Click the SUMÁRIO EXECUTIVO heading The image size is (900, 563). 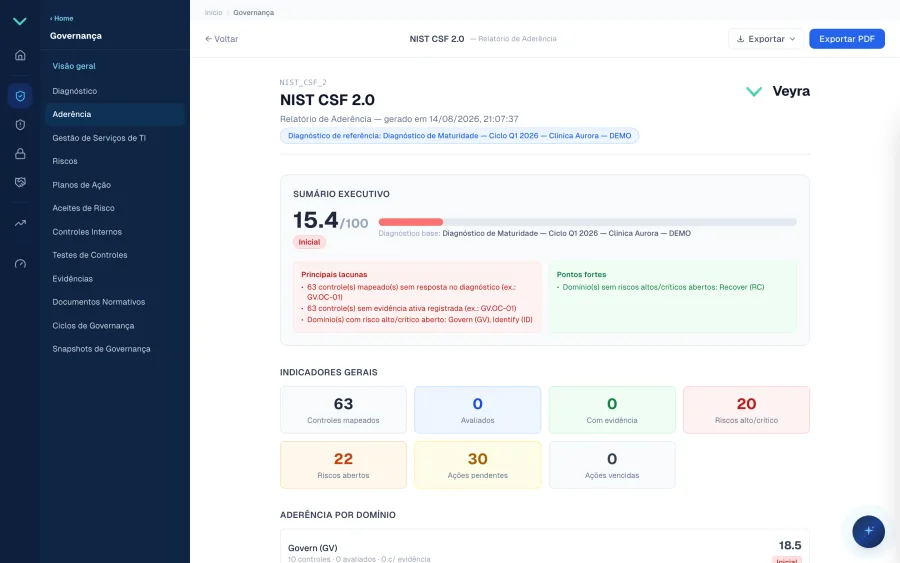click(342, 194)
